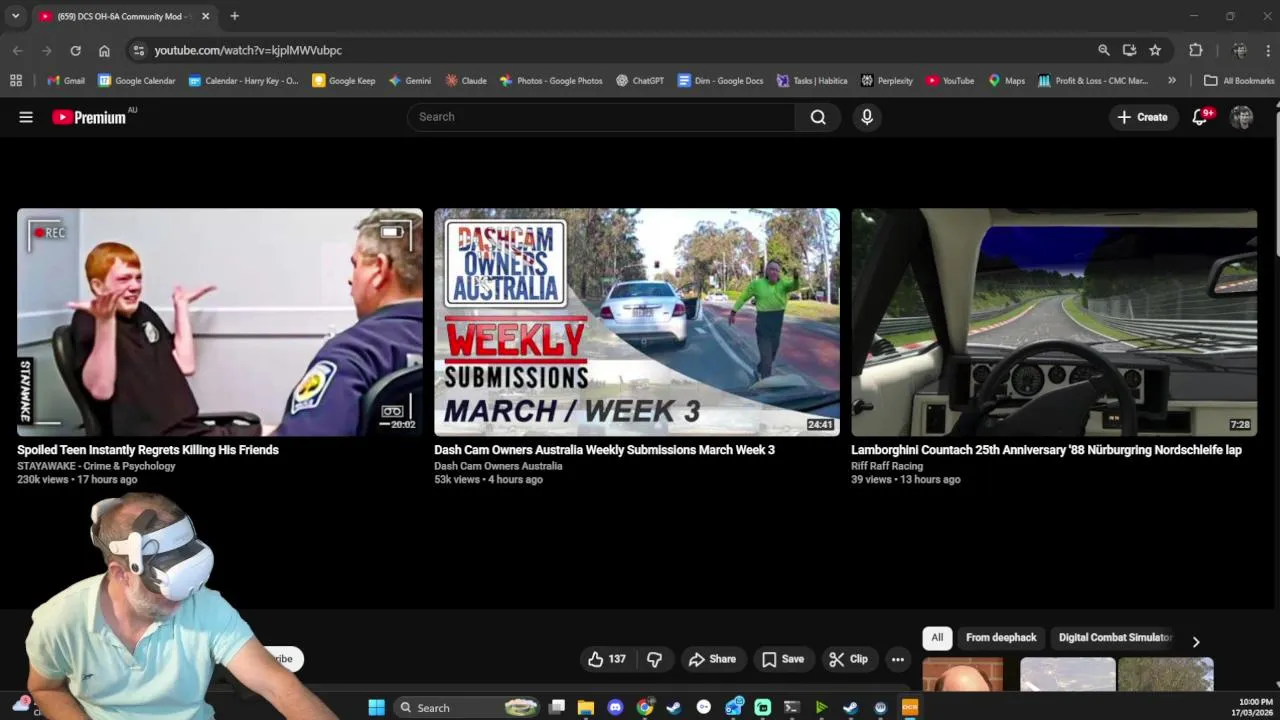
Task: Switch to the orange DCS taskbar app
Action: 910,707
